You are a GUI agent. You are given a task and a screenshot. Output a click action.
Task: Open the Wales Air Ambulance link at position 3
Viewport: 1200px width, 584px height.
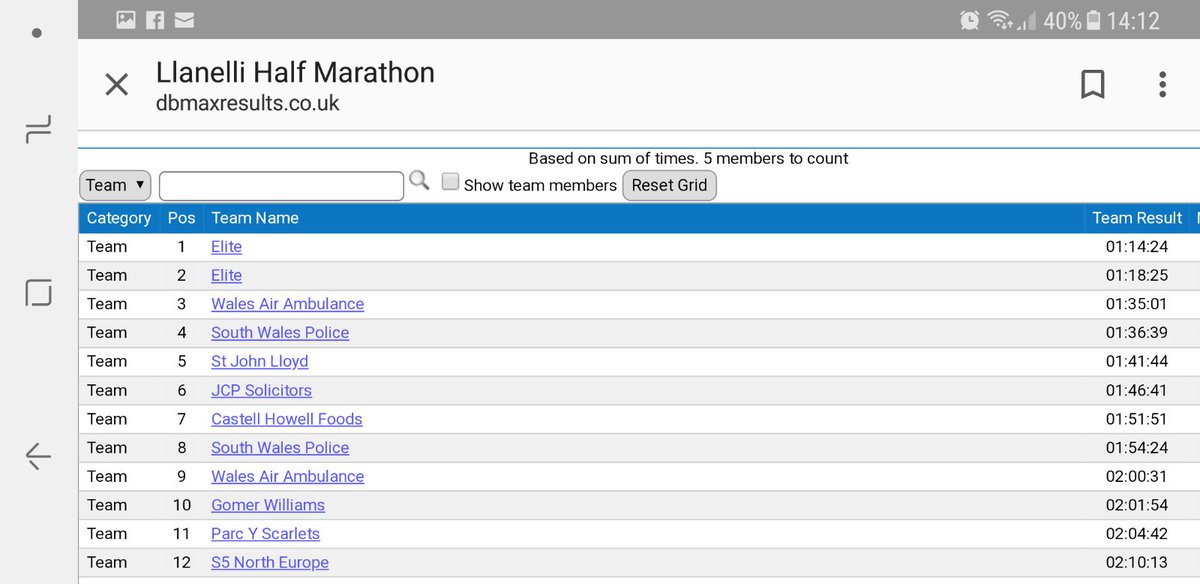287,304
